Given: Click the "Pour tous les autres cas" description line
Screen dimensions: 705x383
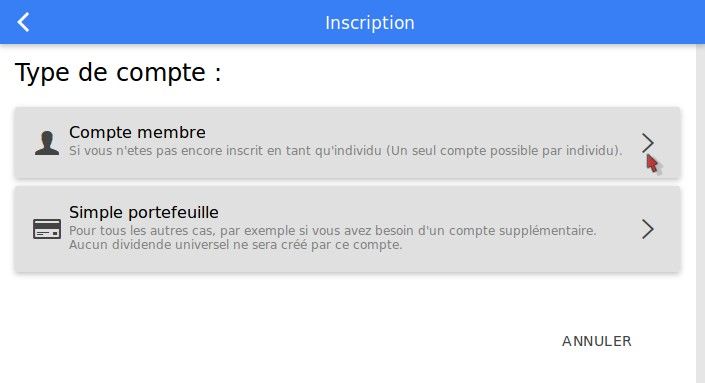Looking at the screenshot, I should tap(332, 231).
